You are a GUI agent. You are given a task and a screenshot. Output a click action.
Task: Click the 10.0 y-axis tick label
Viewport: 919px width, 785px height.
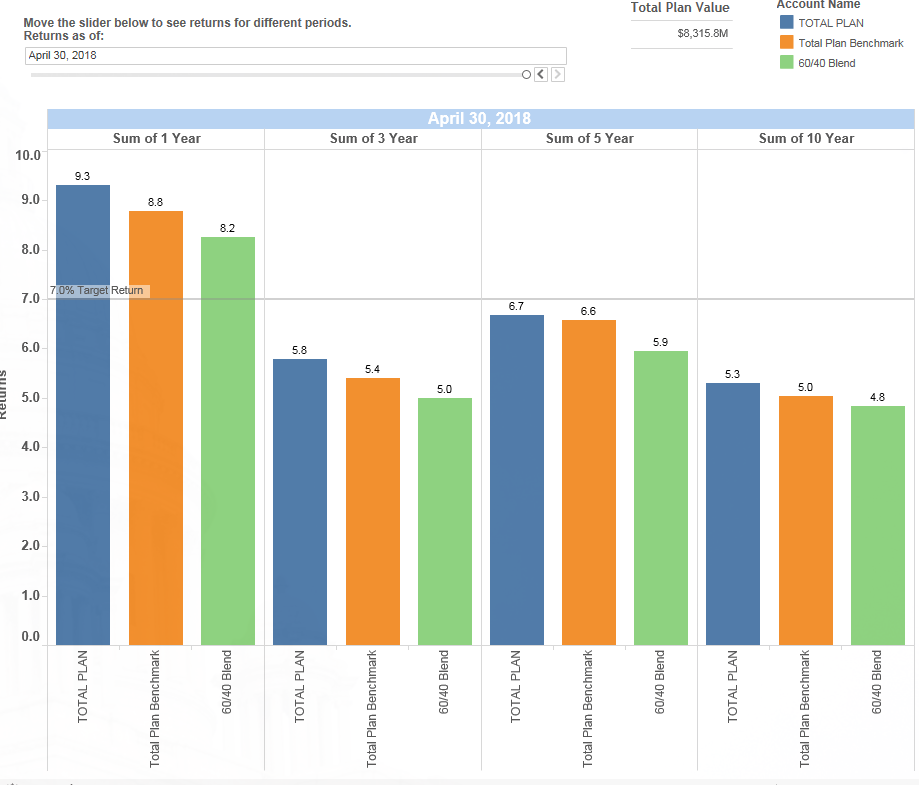(x=28, y=155)
